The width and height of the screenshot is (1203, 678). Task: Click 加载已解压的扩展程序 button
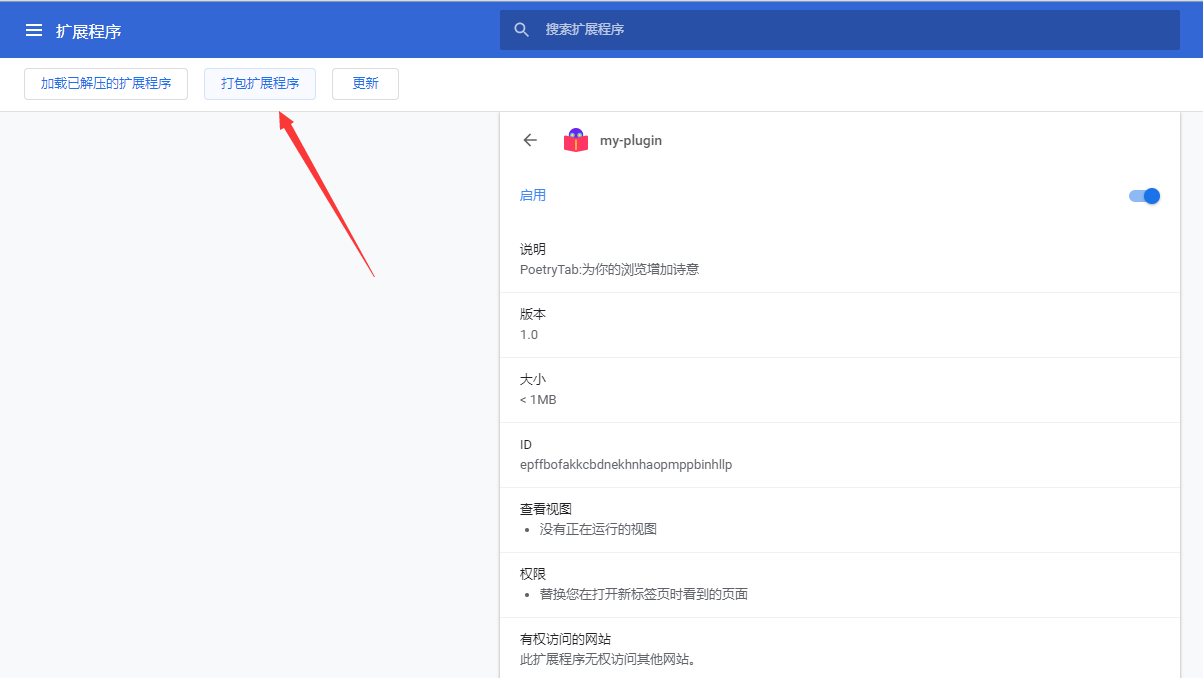tap(106, 84)
